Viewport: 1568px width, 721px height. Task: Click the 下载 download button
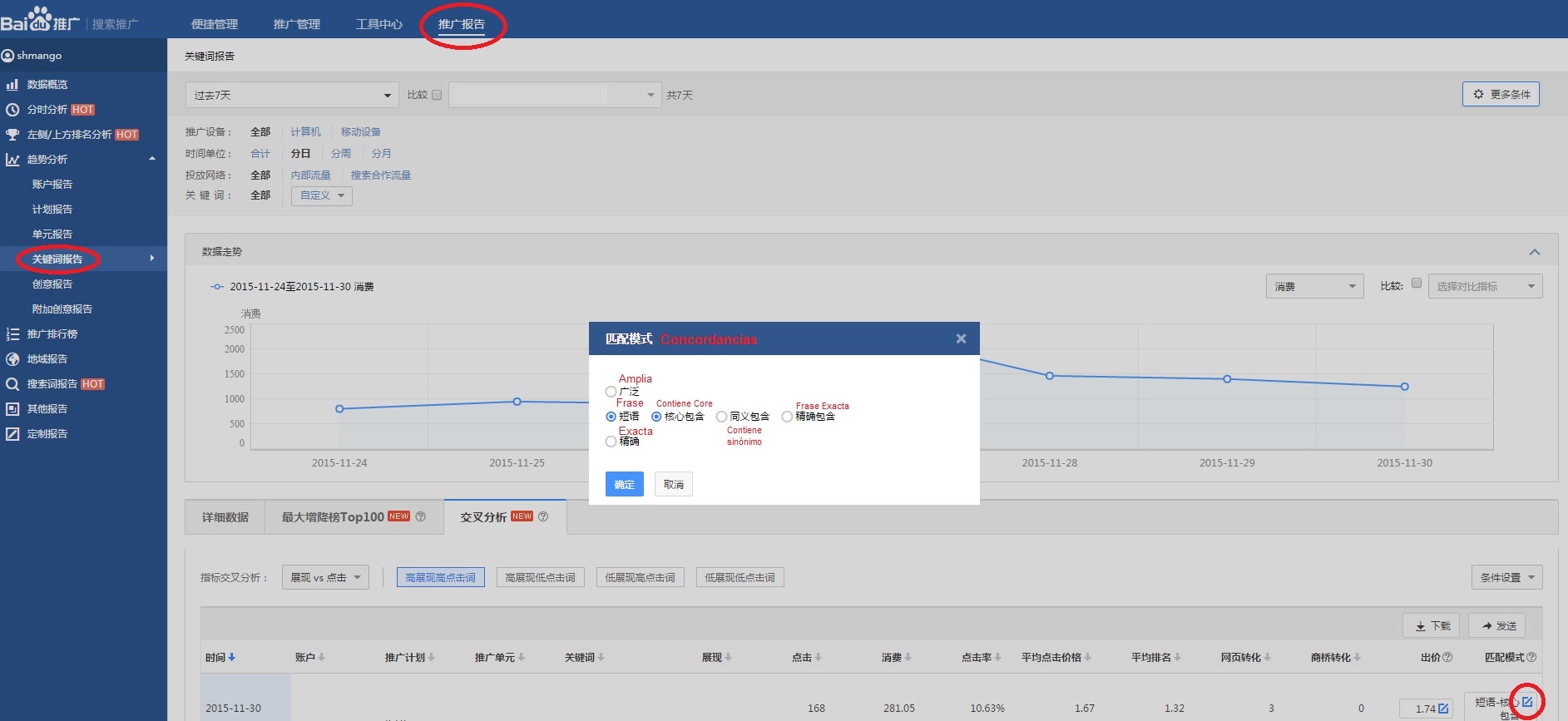pyautogui.click(x=1432, y=625)
